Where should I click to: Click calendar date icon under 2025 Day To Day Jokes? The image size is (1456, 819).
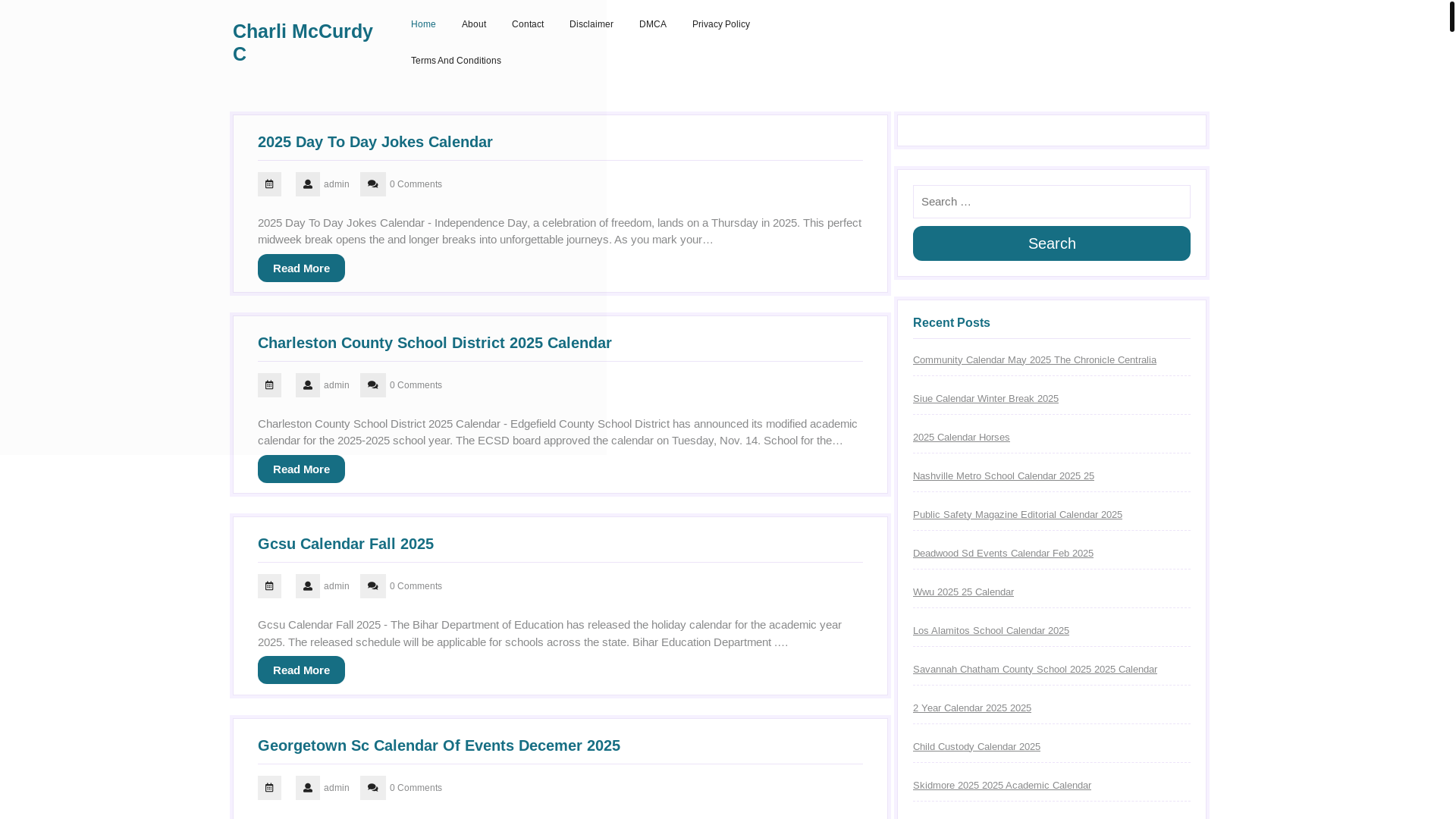click(x=269, y=184)
